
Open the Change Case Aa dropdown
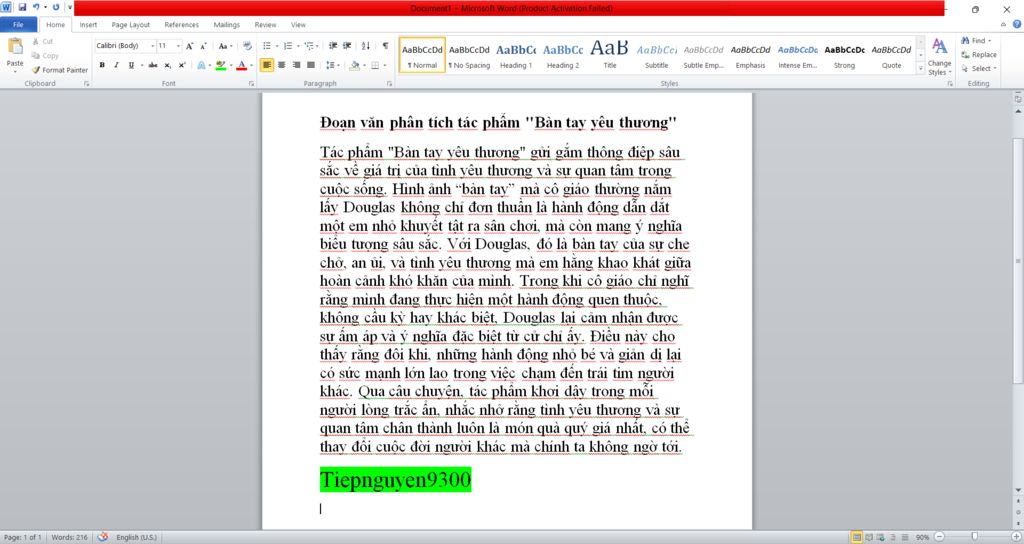225,46
